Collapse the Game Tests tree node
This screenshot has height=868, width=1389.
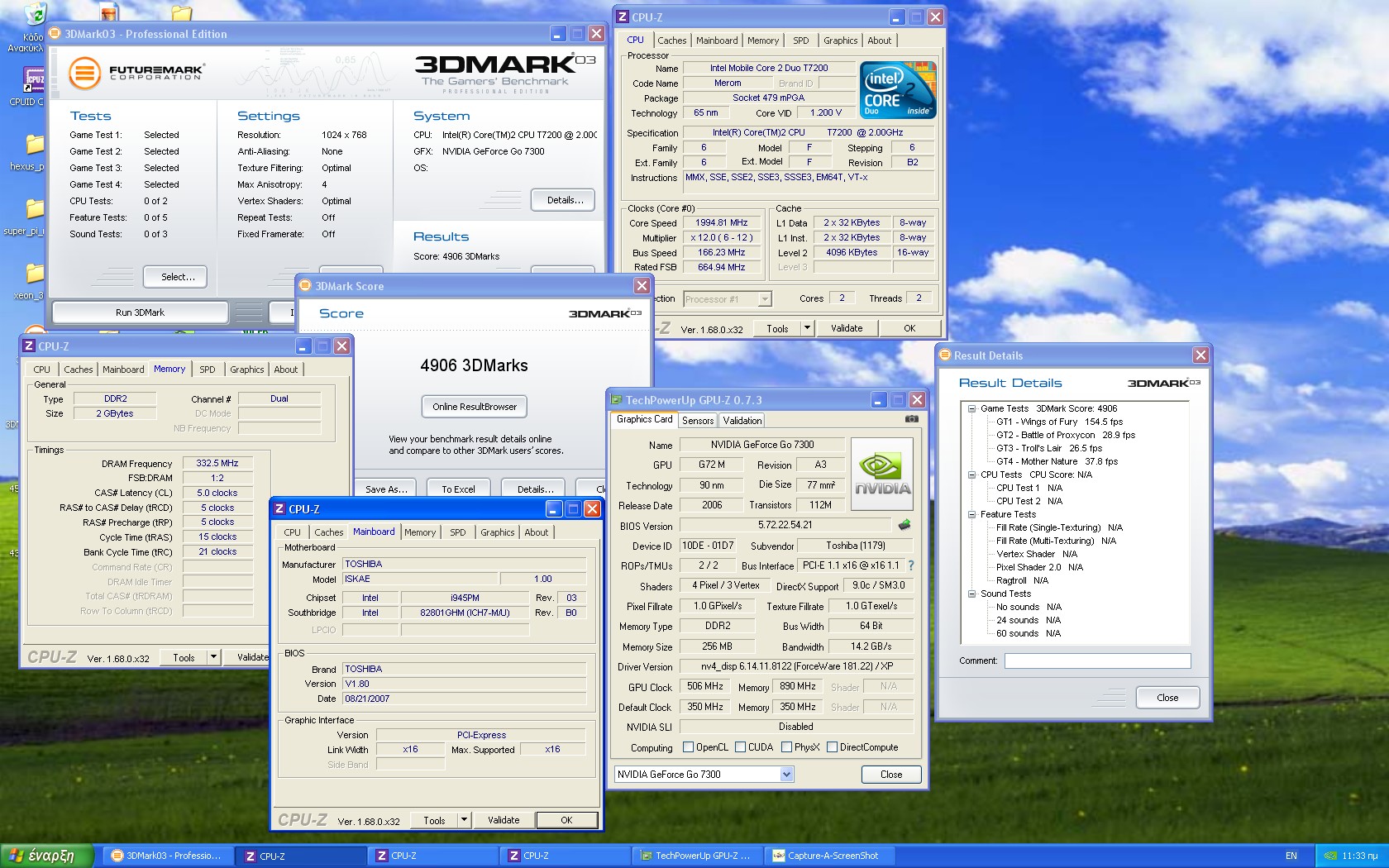tap(972, 408)
